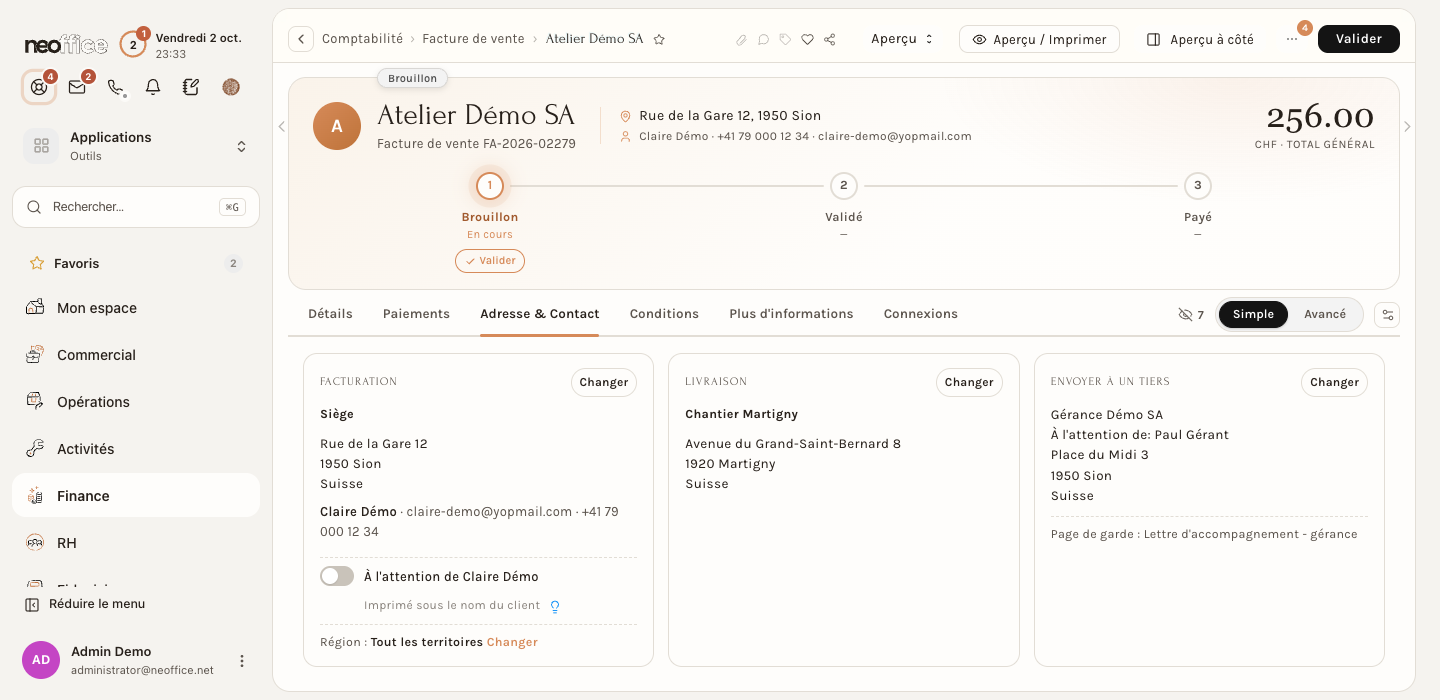This screenshot has width=1440, height=700.
Task: Mark Atelier Démo SA as favorite with the star
Action: tap(659, 39)
